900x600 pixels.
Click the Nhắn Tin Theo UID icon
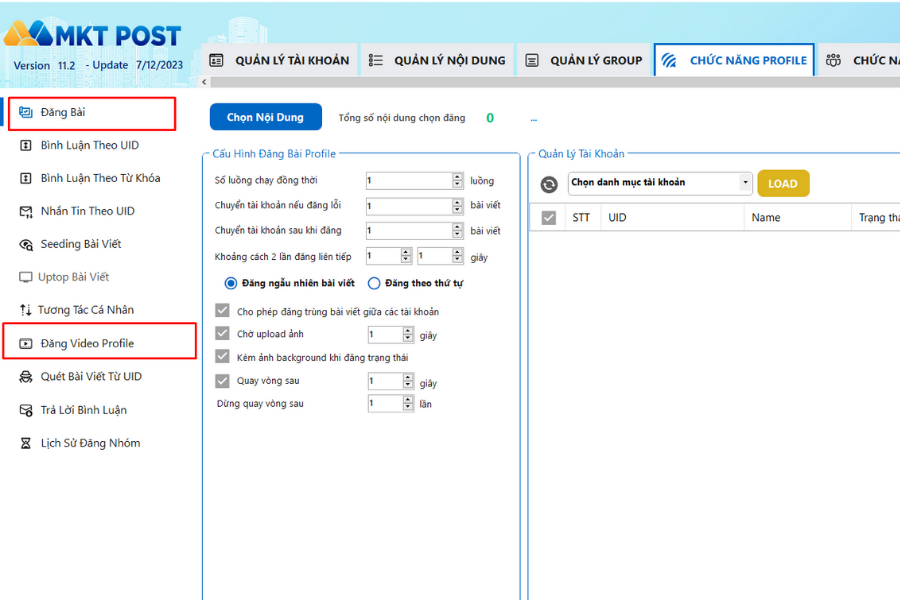pos(26,211)
